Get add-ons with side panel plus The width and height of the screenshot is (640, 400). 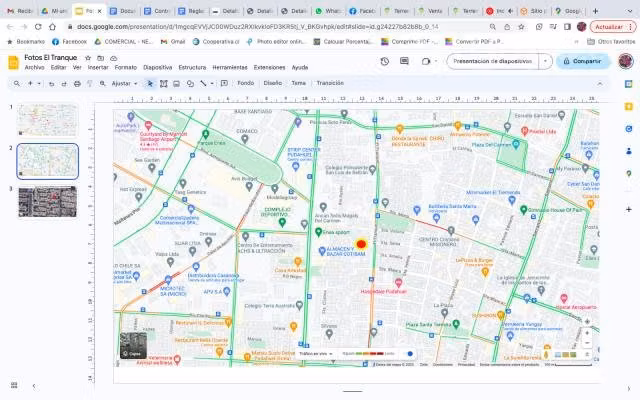(x=629, y=209)
